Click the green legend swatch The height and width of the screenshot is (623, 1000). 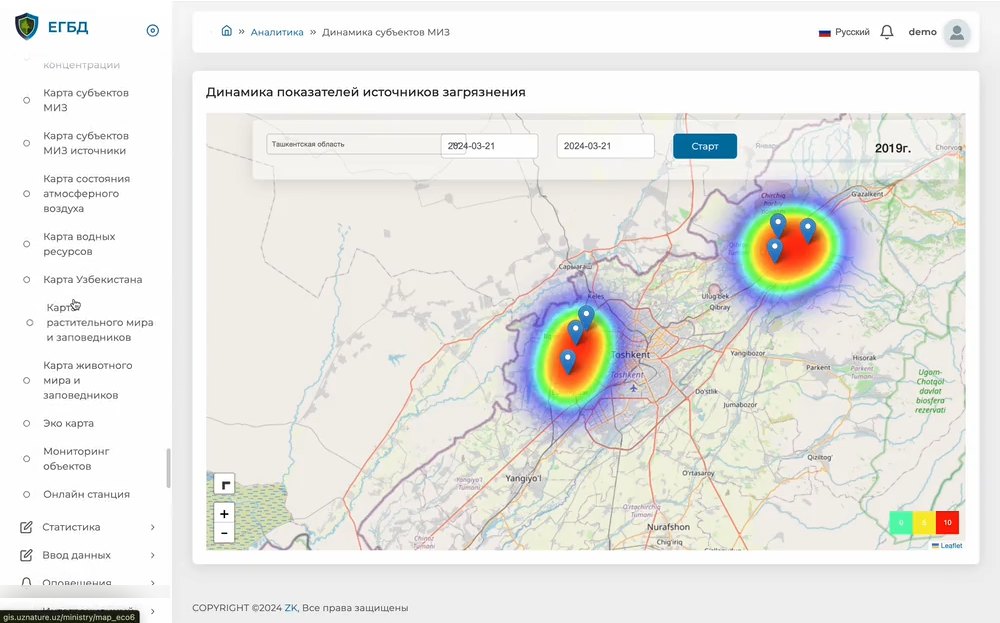tap(901, 522)
